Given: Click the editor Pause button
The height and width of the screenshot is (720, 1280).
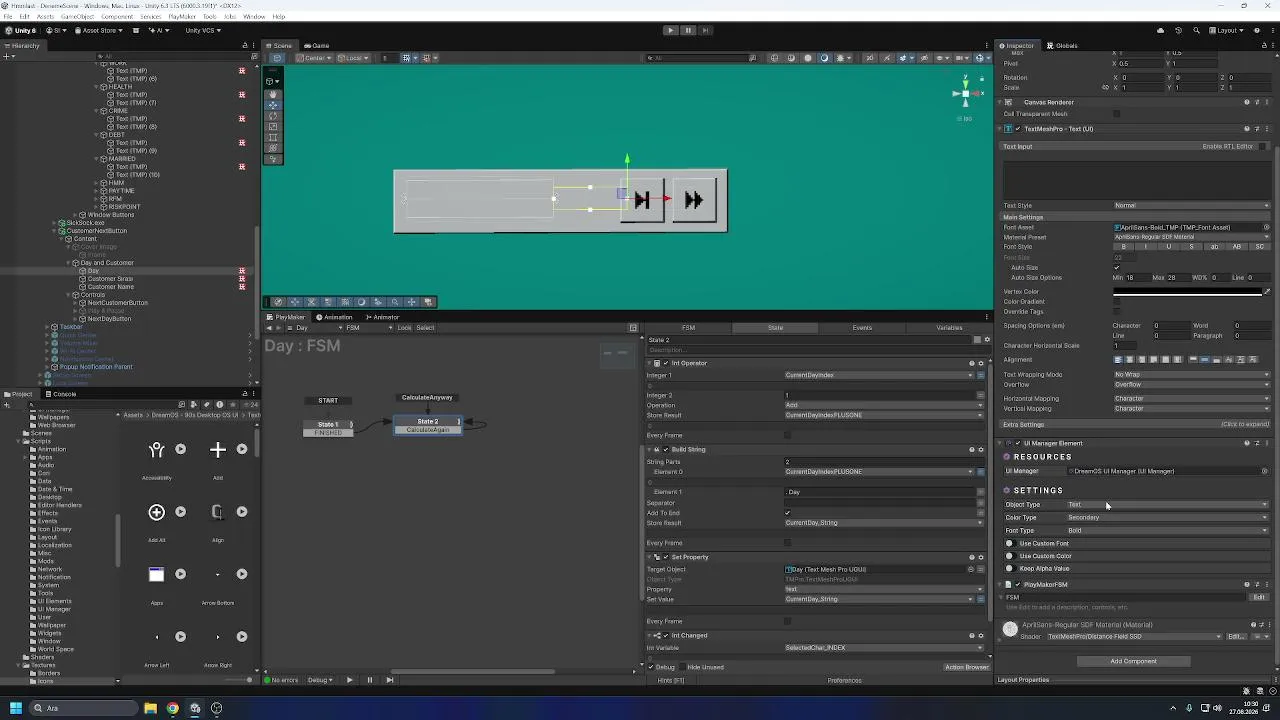Looking at the screenshot, I should point(687,30).
